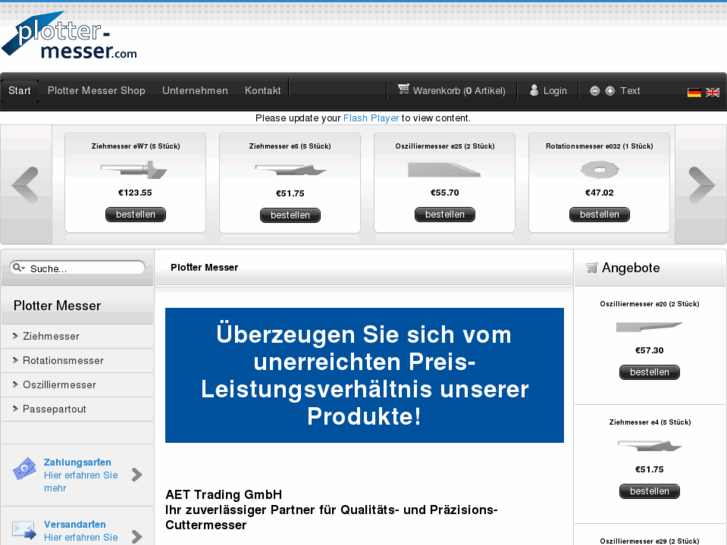Open Rotationsmesser e032 (1 Stück) title
This screenshot has width=727, height=545.
click(599, 146)
